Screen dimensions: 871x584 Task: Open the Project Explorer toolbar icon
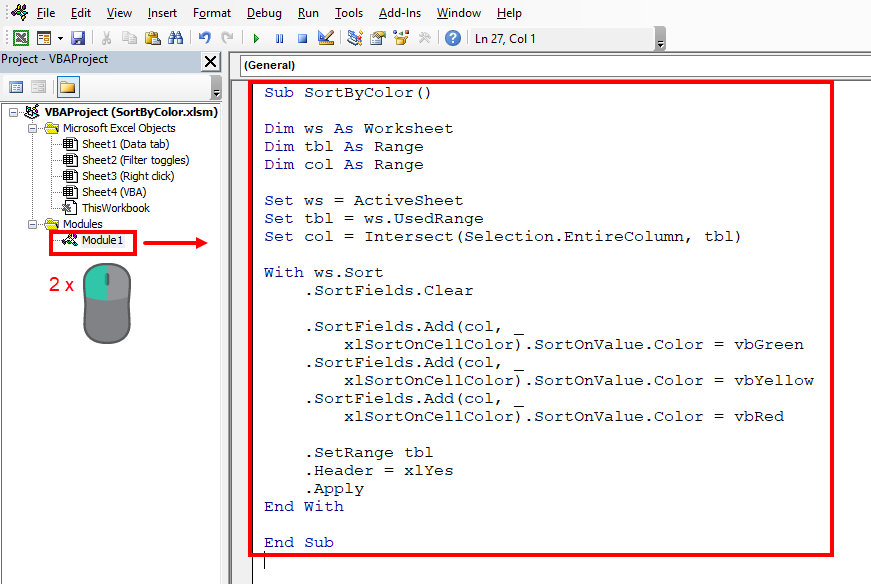click(x=354, y=38)
